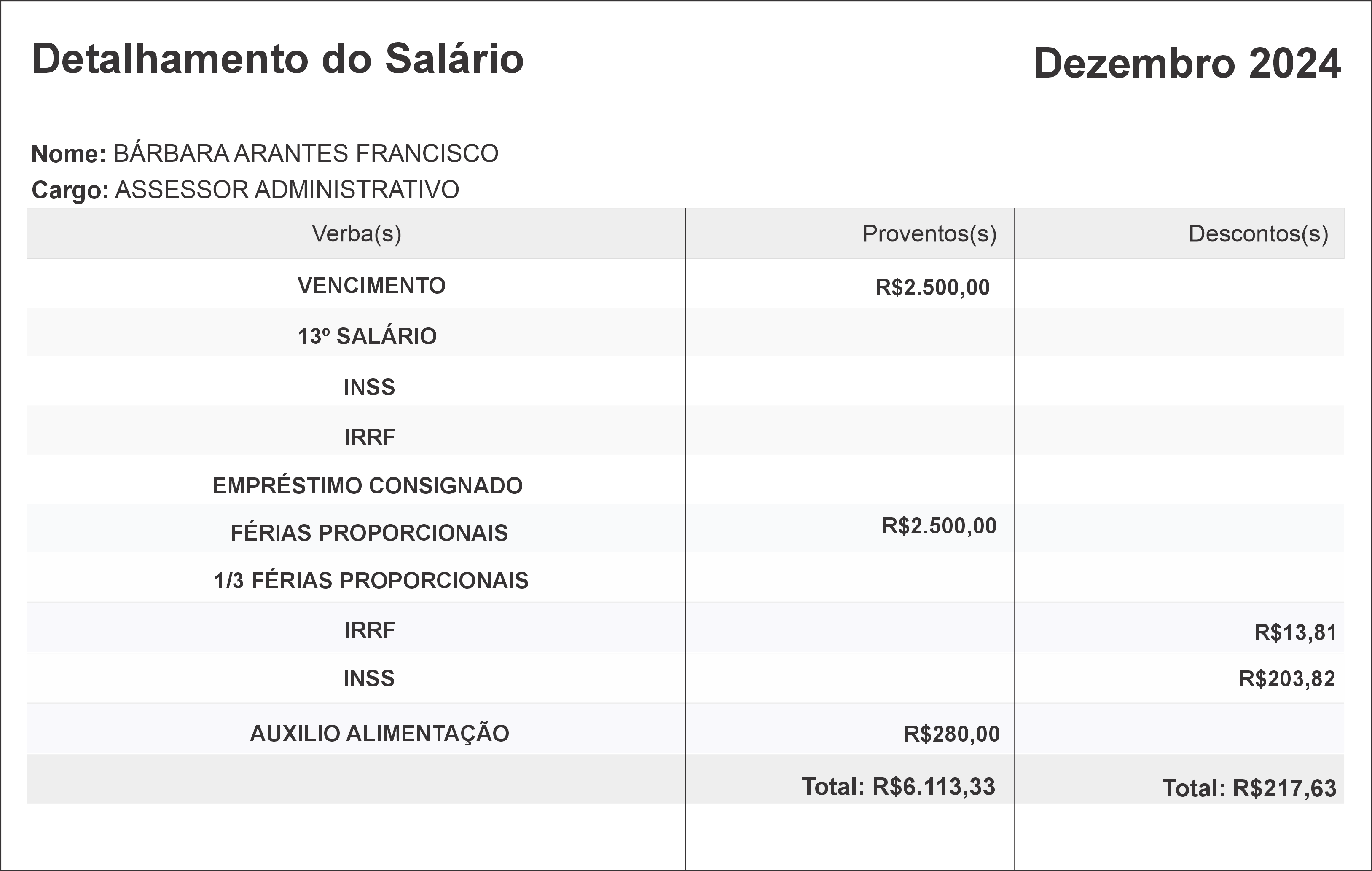Screen dimensions: 1372x871
Task: Click the "Descontos(s)" column header
Action: click(1258, 233)
